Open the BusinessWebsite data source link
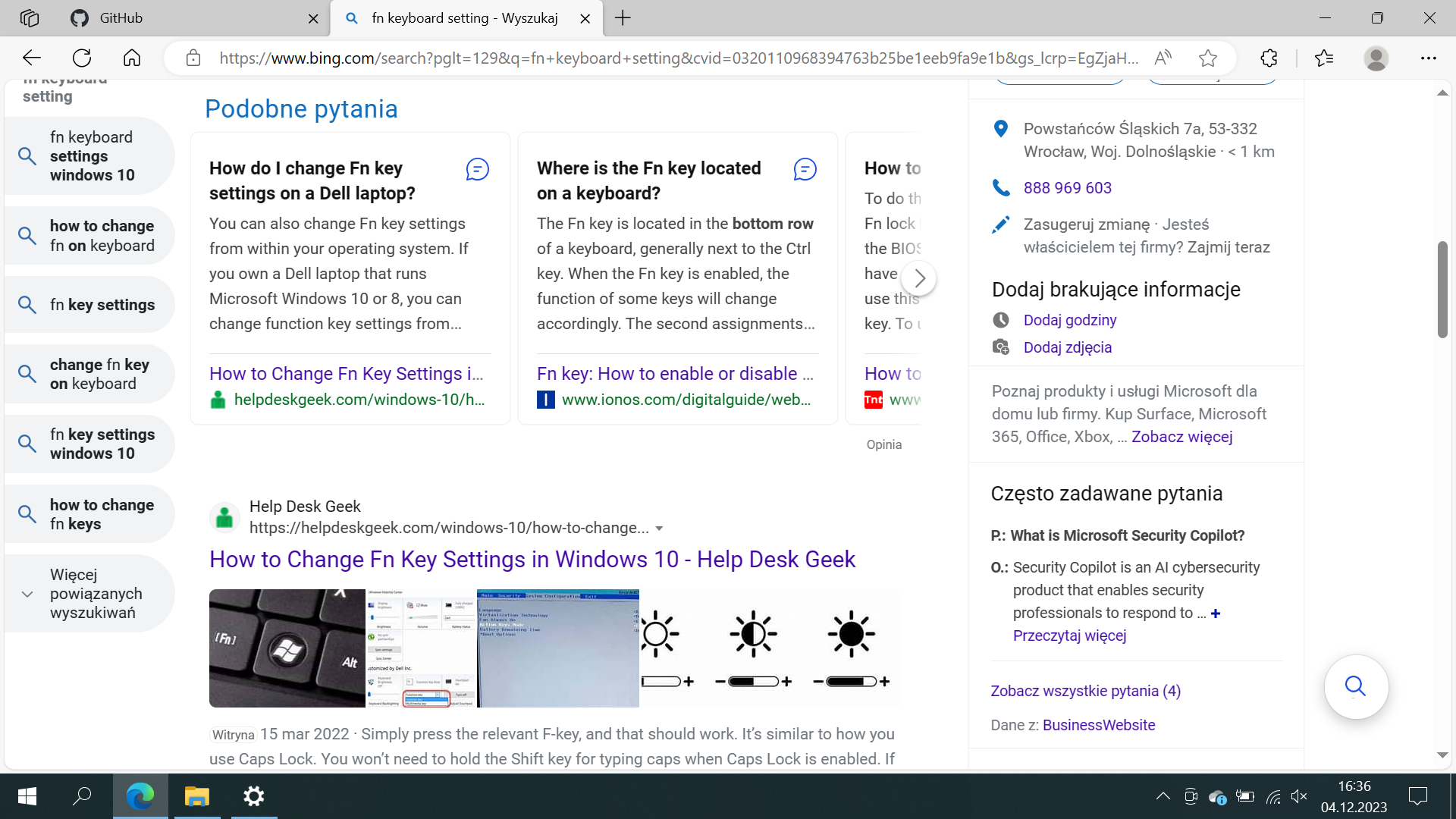This screenshot has height=819, width=1456. click(x=1099, y=725)
